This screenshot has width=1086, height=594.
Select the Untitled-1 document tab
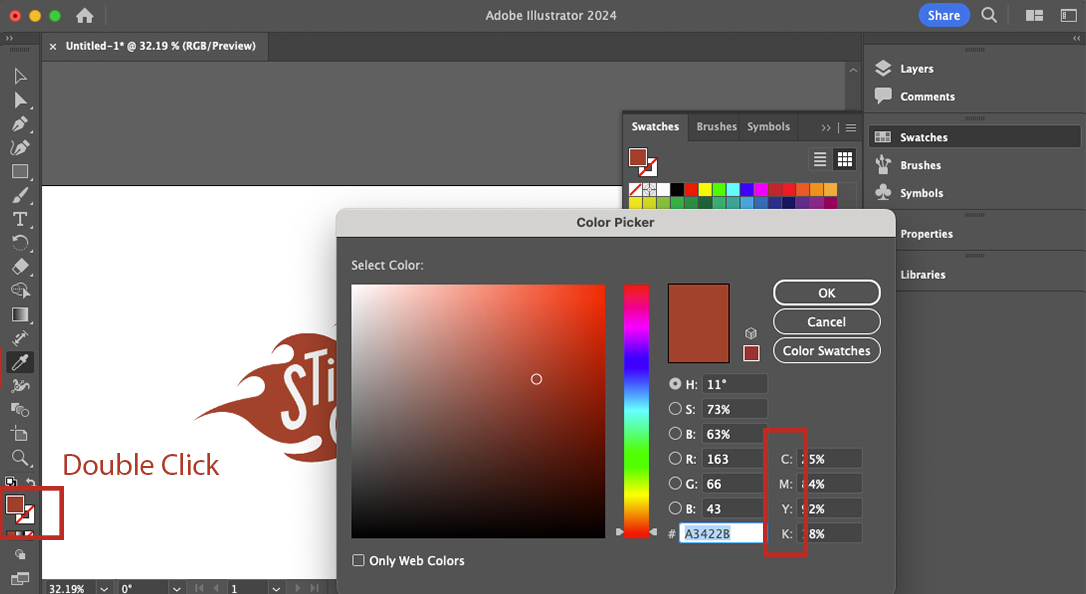point(161,46)
